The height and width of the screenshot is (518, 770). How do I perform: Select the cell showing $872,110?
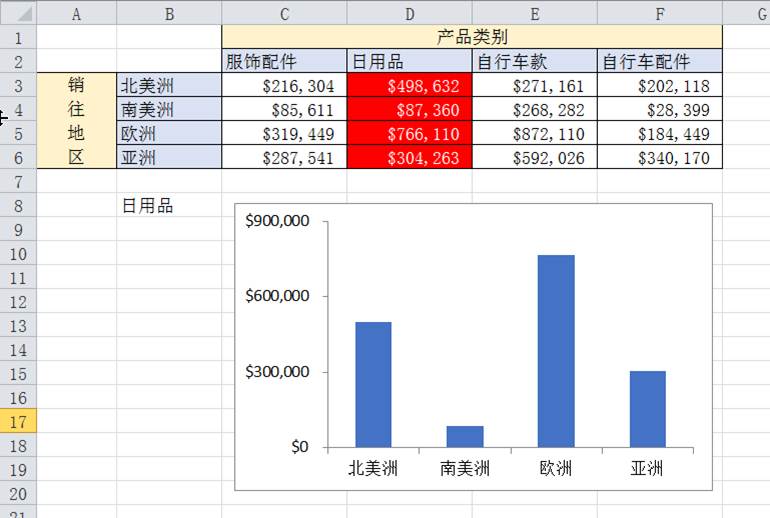[x=534, y=134]
